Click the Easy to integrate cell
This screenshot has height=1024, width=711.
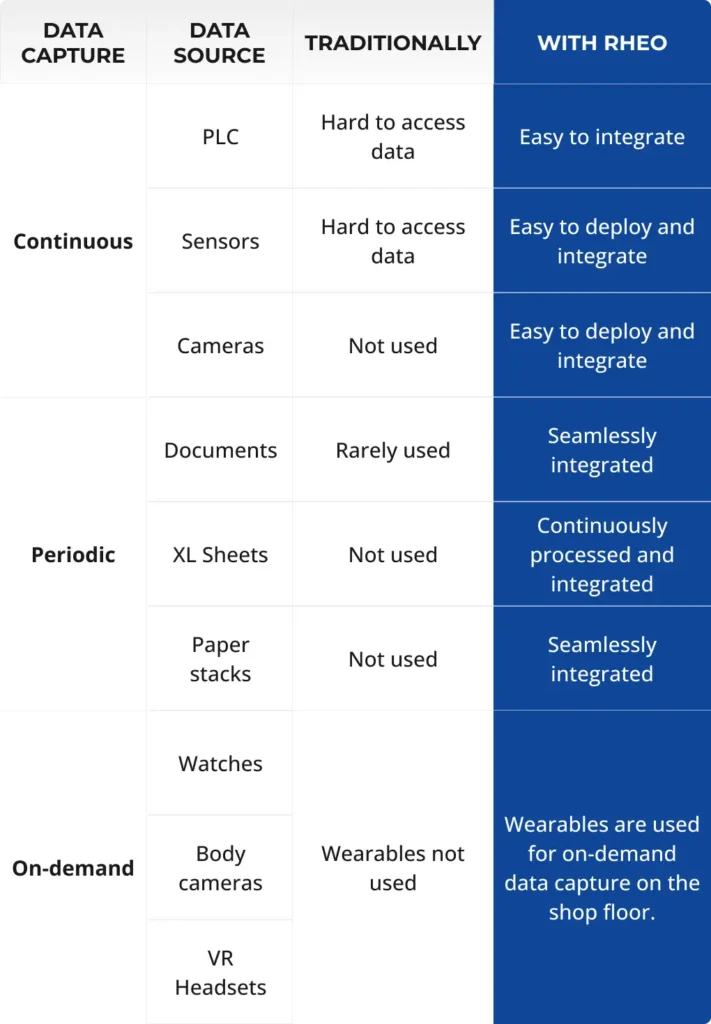(602, 137)
